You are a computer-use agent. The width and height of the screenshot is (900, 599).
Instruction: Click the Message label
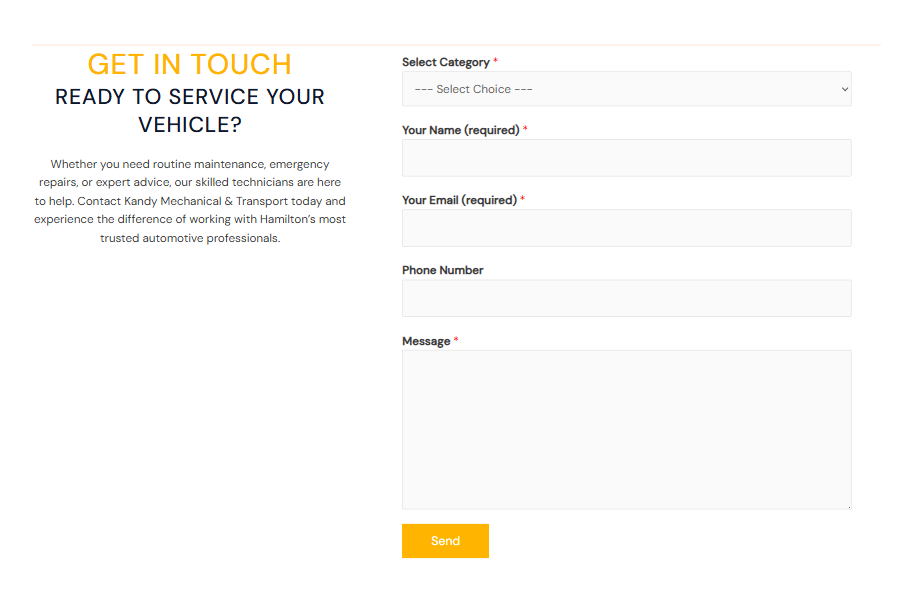pyautogui.click(x=426, y=340)
